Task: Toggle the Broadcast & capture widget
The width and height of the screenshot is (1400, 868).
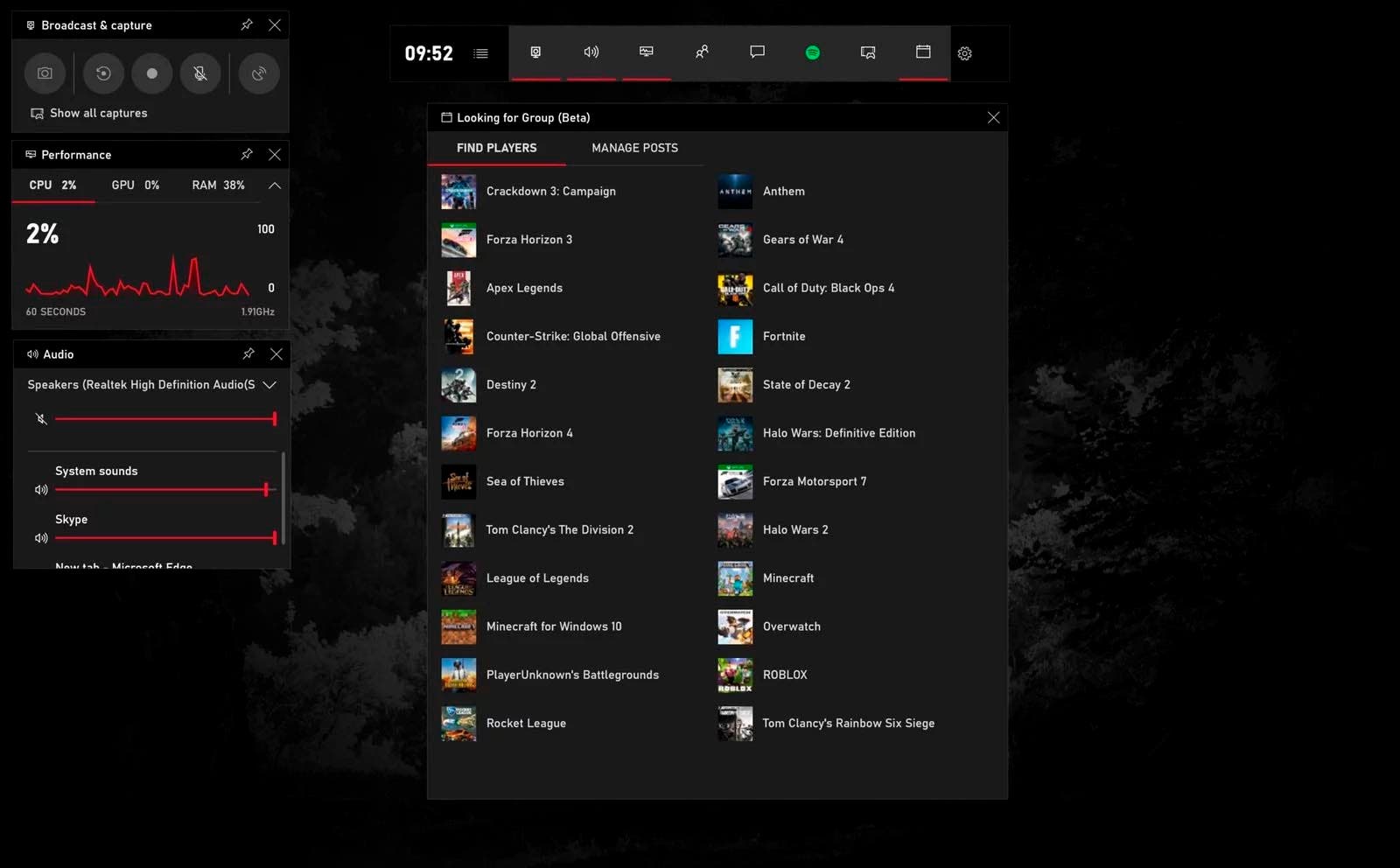Action: coord(535,52)
